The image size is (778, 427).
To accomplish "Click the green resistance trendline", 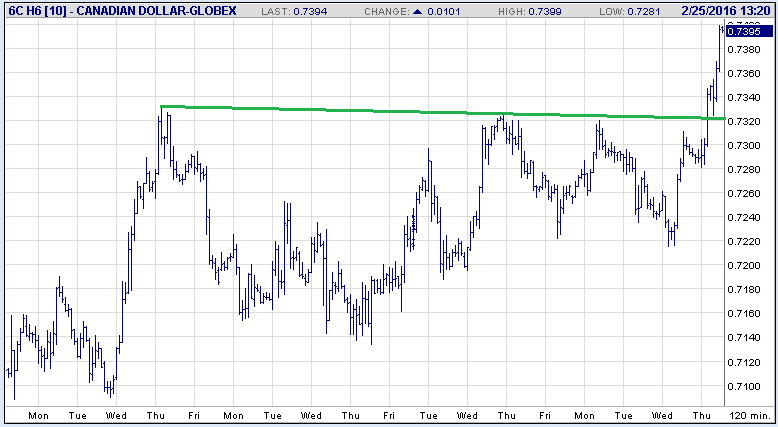I will tap(400, 112).
